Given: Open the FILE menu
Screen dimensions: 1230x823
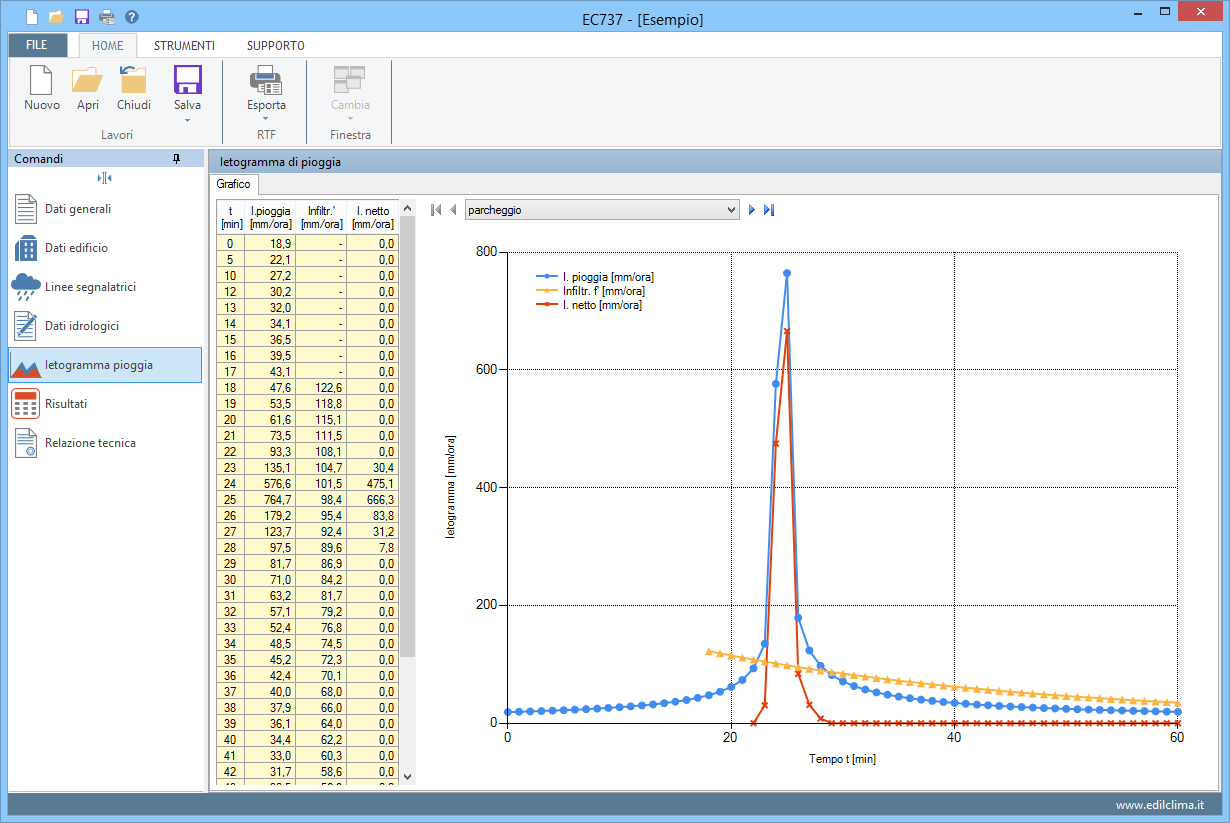Looking at the screenshot, I should tap(37, 46).
